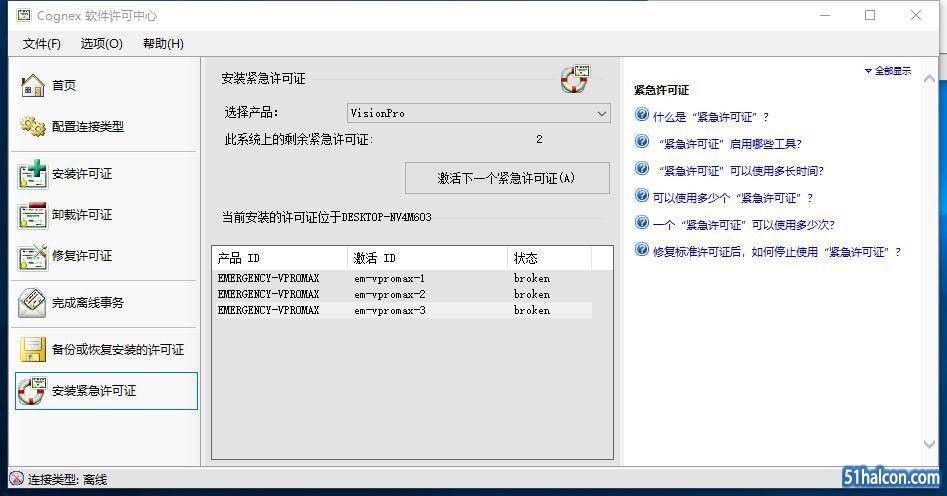Open the VisionPro product dropdown
This screenshot has width=947, height=496.
coord(478,113)
